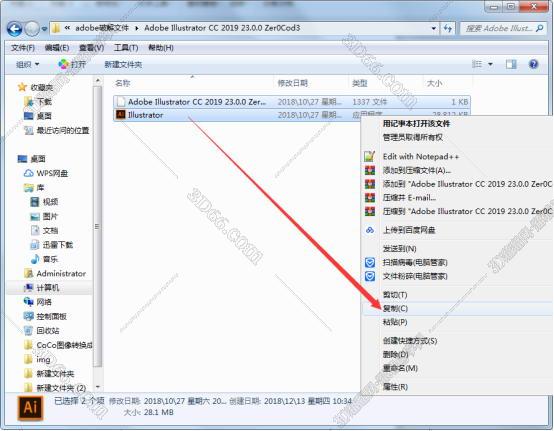The width and height of the screenshot is (554, 431).
Task: Click the change view icon
Action: [x=477, y=64]
